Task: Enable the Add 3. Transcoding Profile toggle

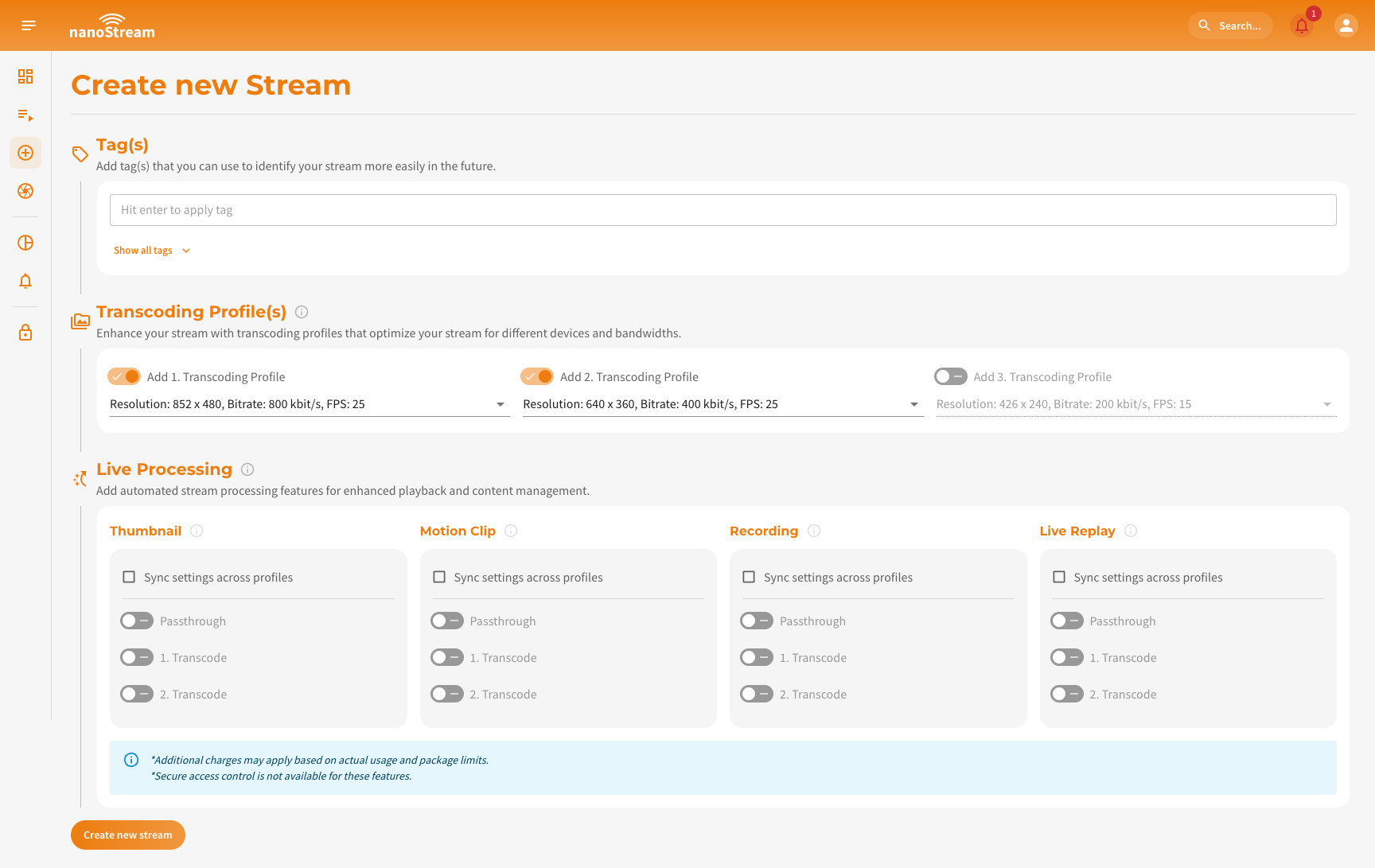Action: coord(951,376)
